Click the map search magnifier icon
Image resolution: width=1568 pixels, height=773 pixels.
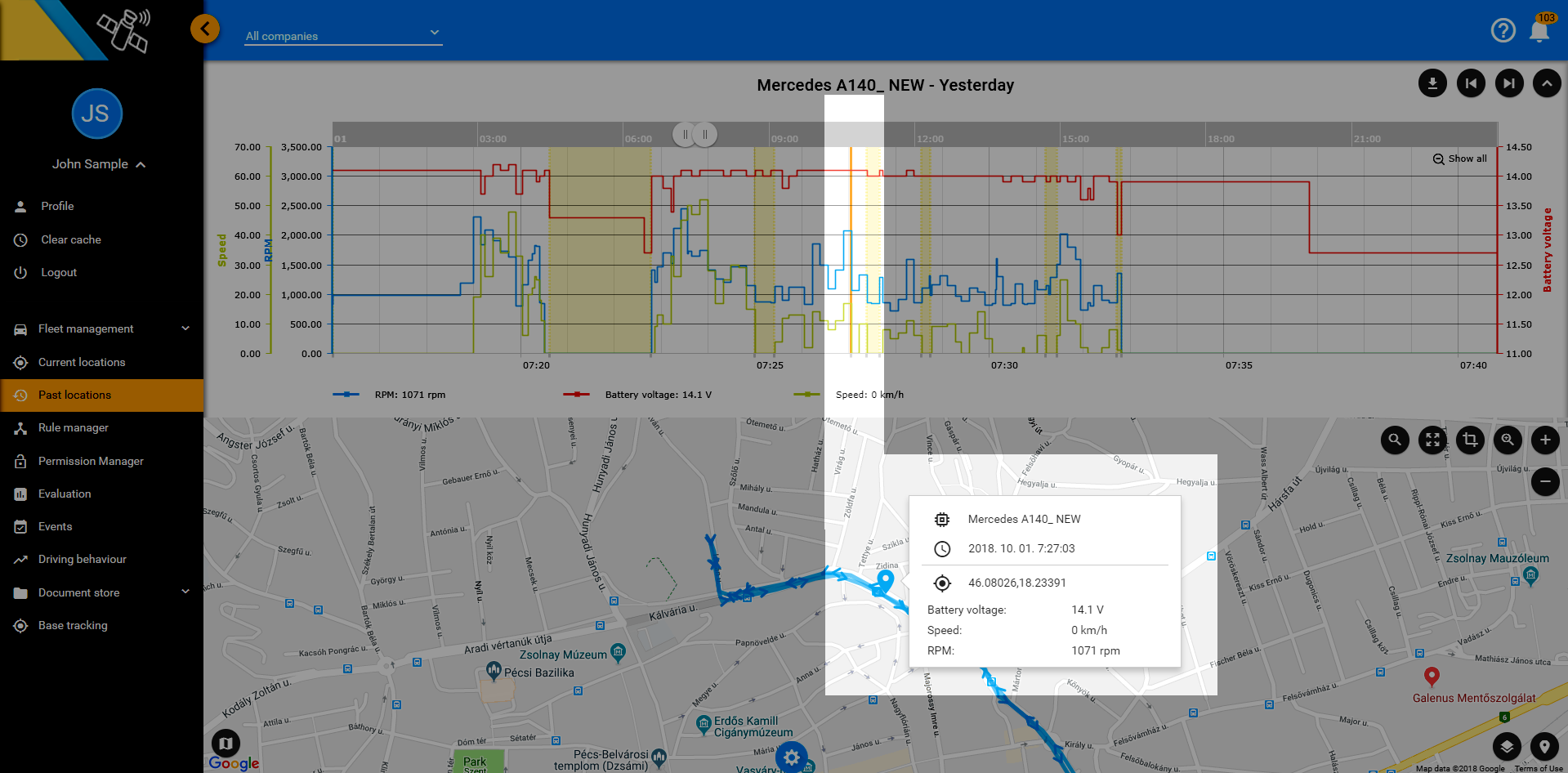(x=1395, y=440)
